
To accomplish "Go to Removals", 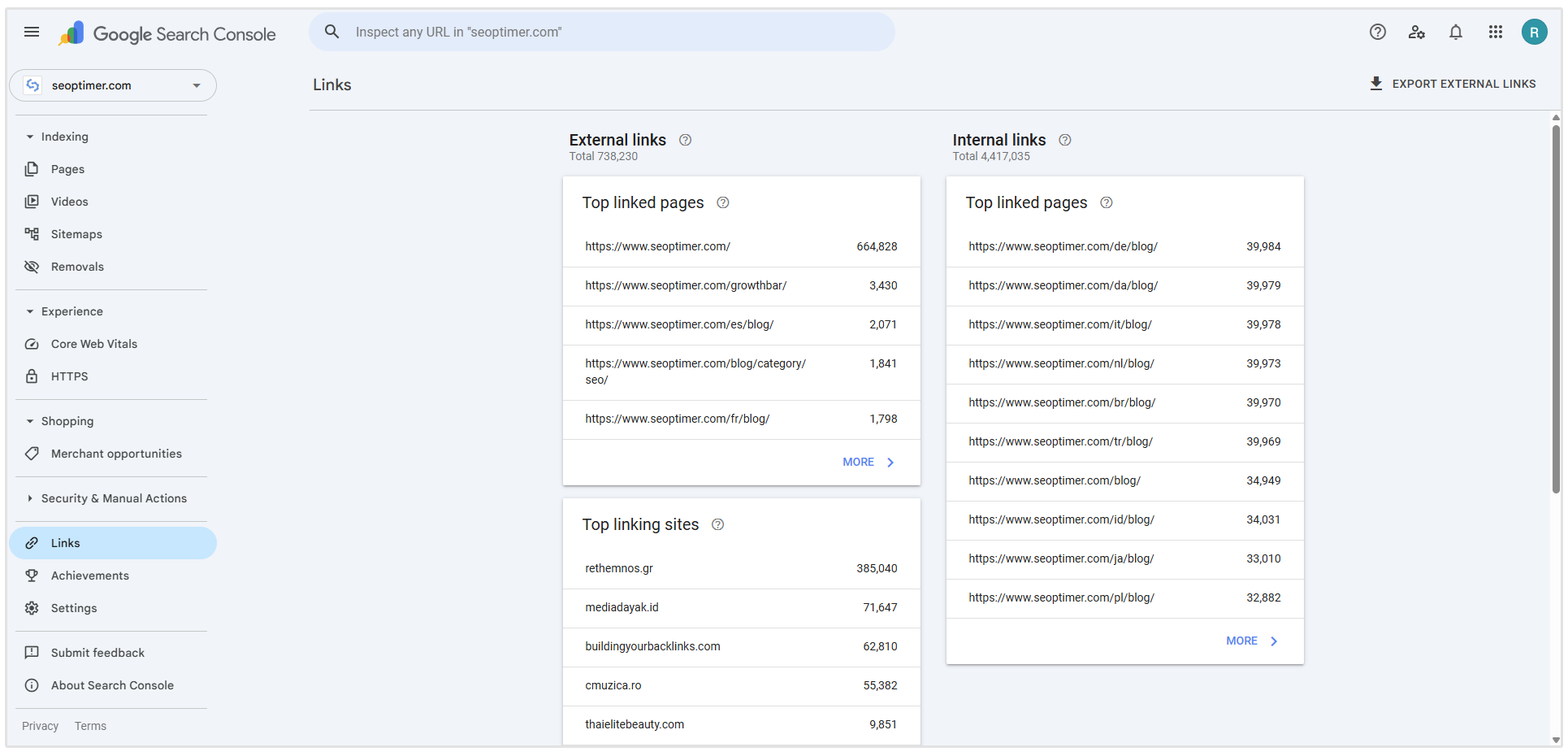I will (113, 267).
